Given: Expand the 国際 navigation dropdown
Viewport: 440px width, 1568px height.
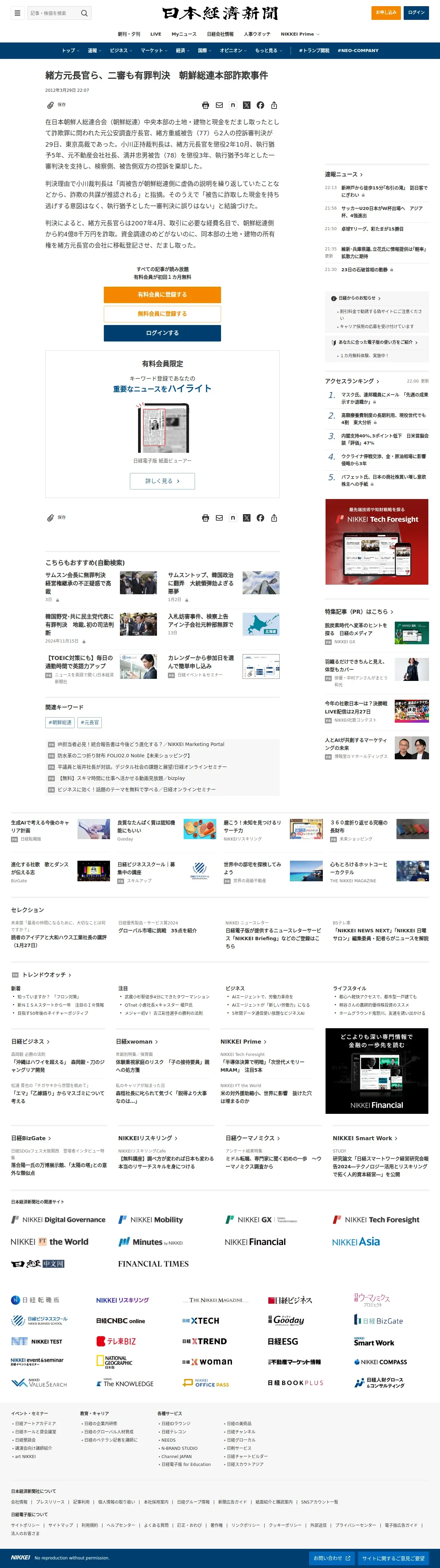Looking at the screenshot, I should point(204,51).
